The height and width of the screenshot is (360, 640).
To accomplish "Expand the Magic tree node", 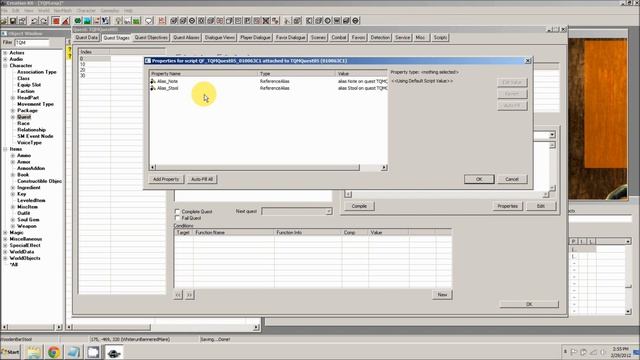I will pos(5,233).
